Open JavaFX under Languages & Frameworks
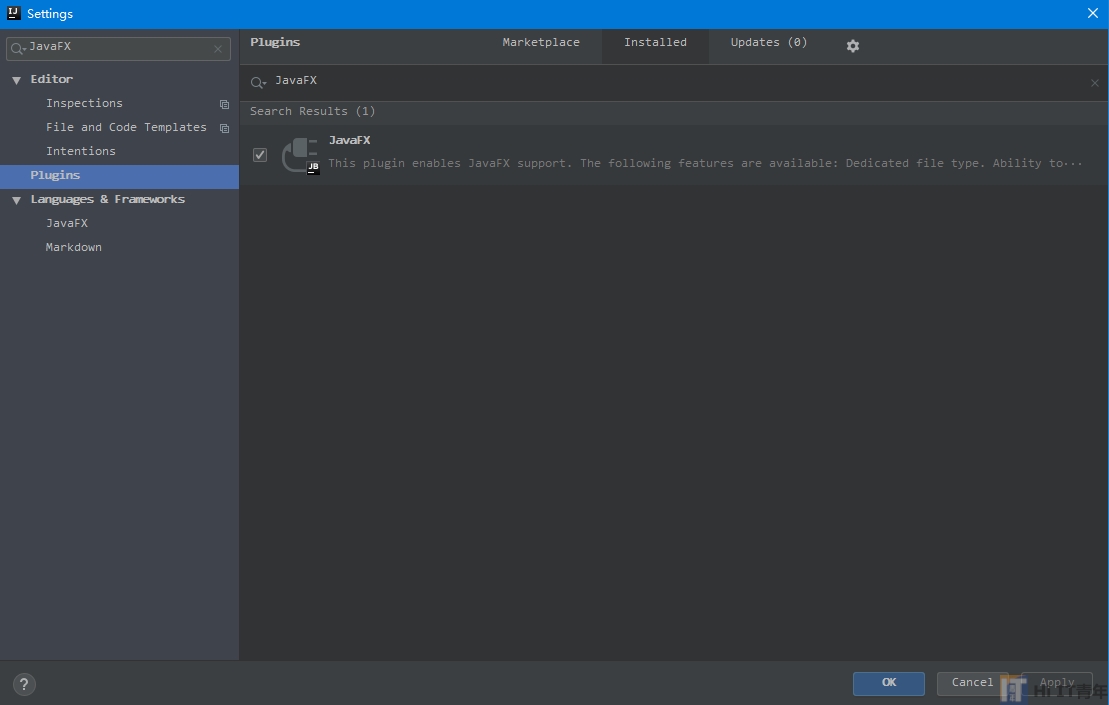Screen dimensions: 1109x705 pos(66,223)
